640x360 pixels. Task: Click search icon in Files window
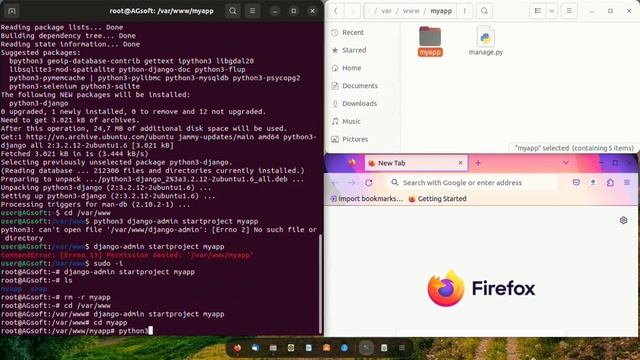[x=484, y=11]
